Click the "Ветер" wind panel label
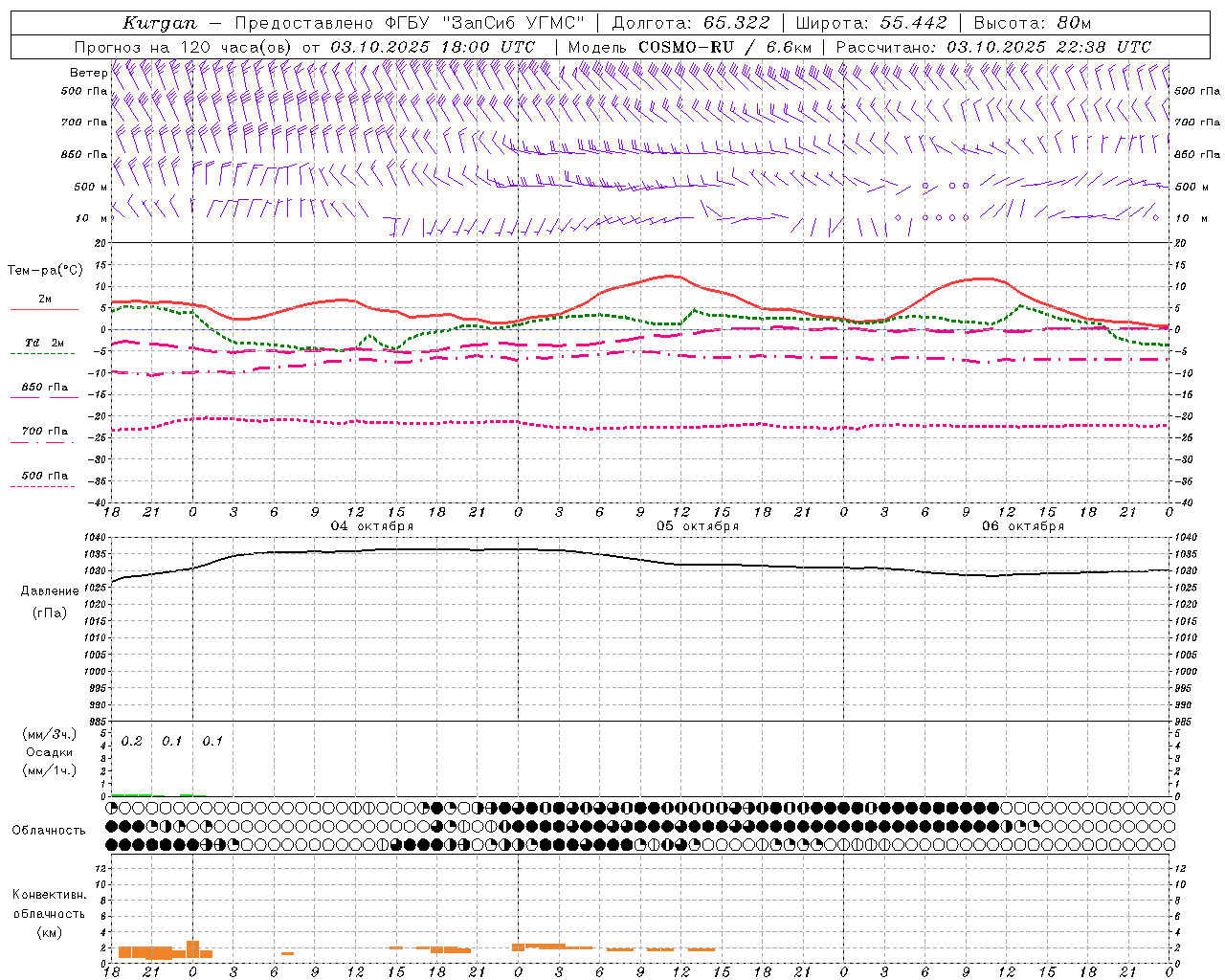 click(89, 73)
